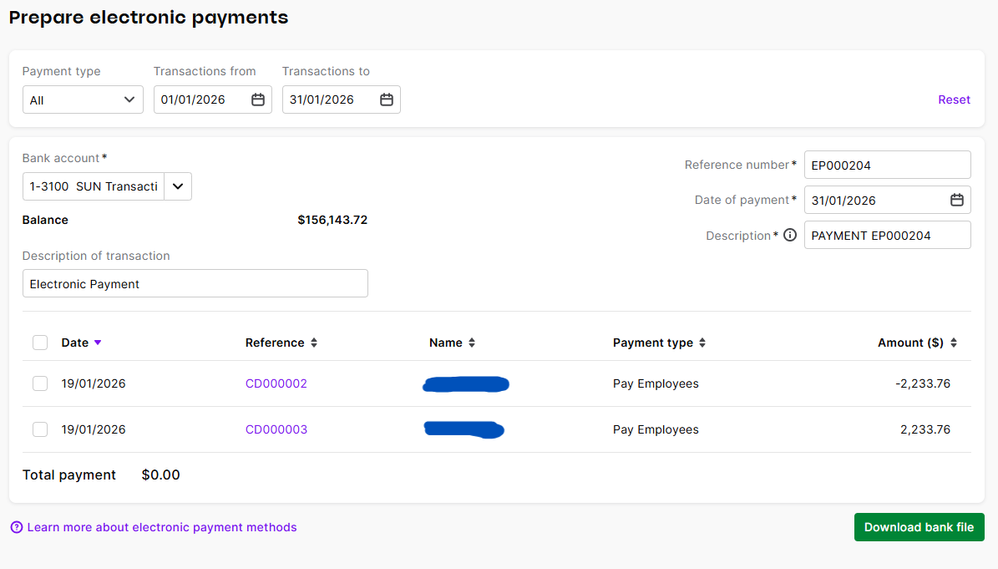Open the Payment type dropdown

tap(83, 100)
